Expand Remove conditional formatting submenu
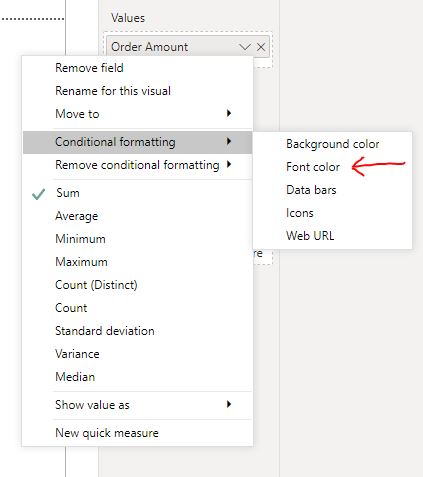The image size is (423, 477). tap(137, 165)
